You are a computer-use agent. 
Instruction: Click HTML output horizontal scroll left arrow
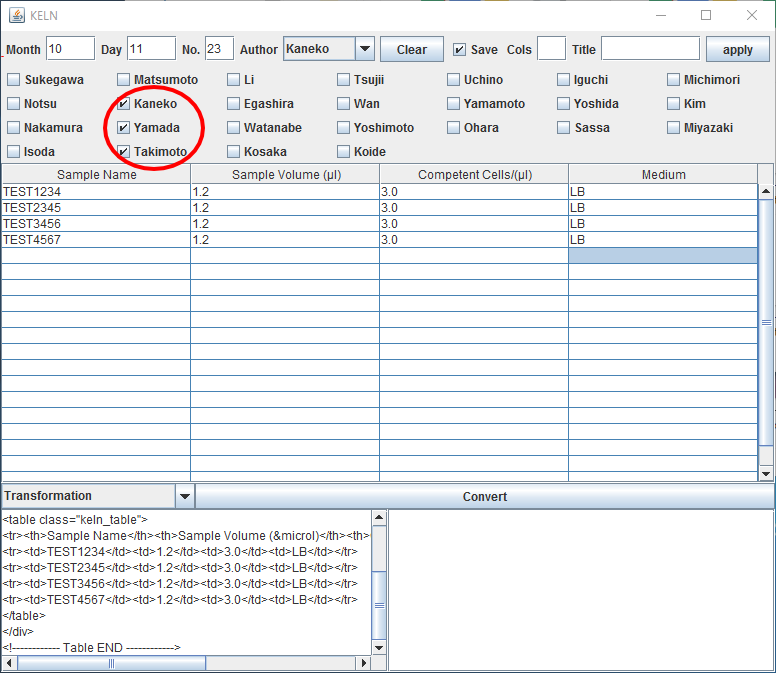[9, 663]
